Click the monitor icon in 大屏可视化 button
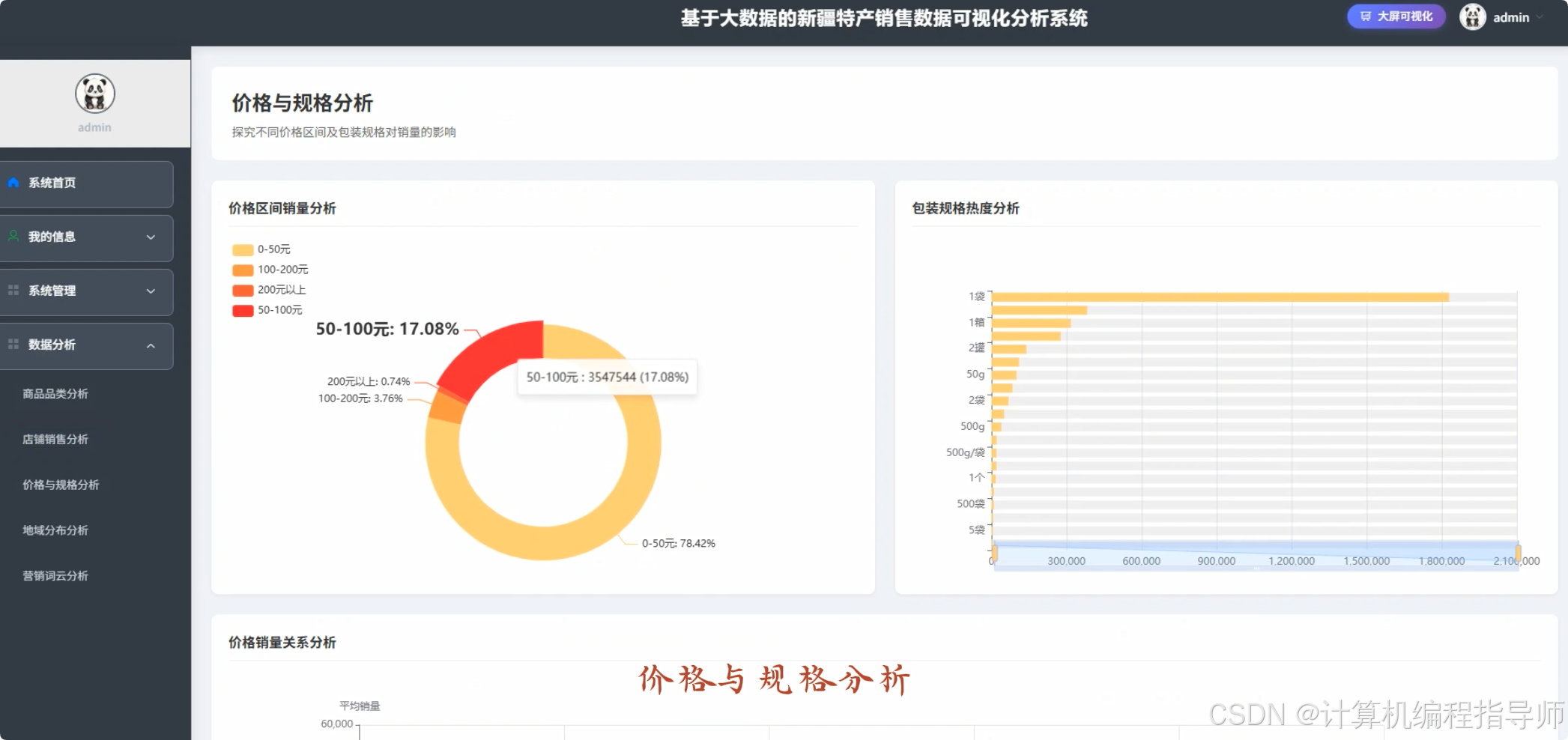This screenshot has width=1568, height=740. tap(1366, 16)
